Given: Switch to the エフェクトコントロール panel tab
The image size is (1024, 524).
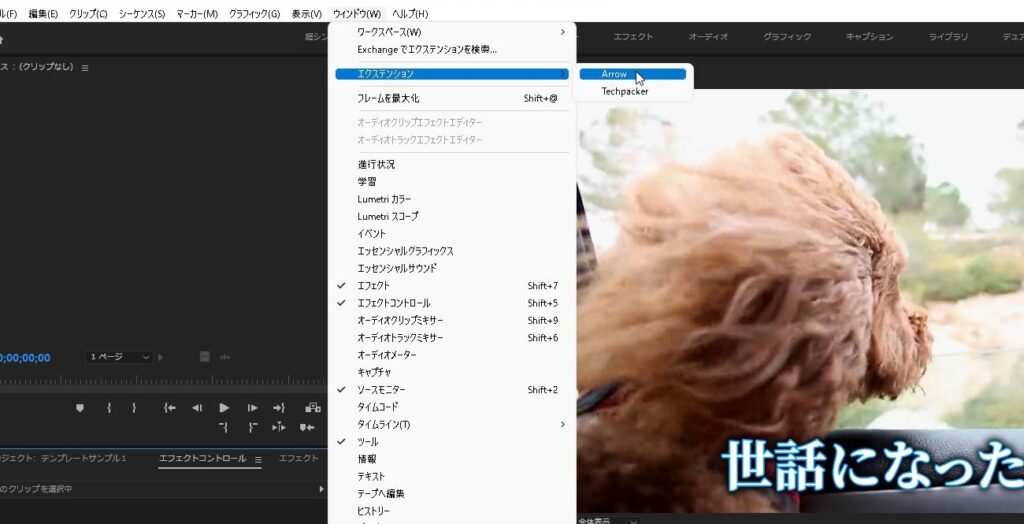Looking at the screenshot, I should [x=202, y=459].
